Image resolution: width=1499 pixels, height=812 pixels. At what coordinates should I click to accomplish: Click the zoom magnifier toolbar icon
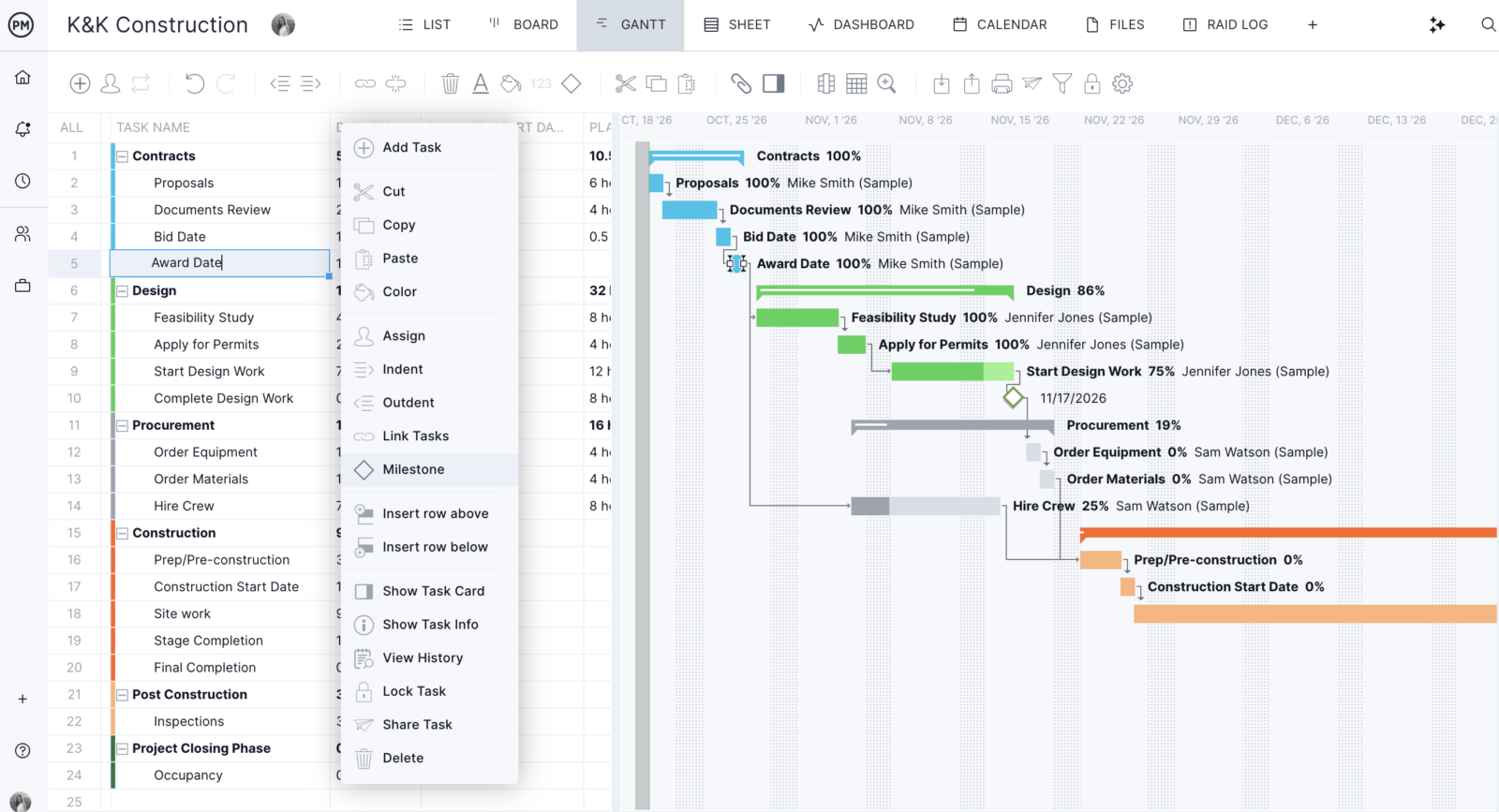point(887,84)
